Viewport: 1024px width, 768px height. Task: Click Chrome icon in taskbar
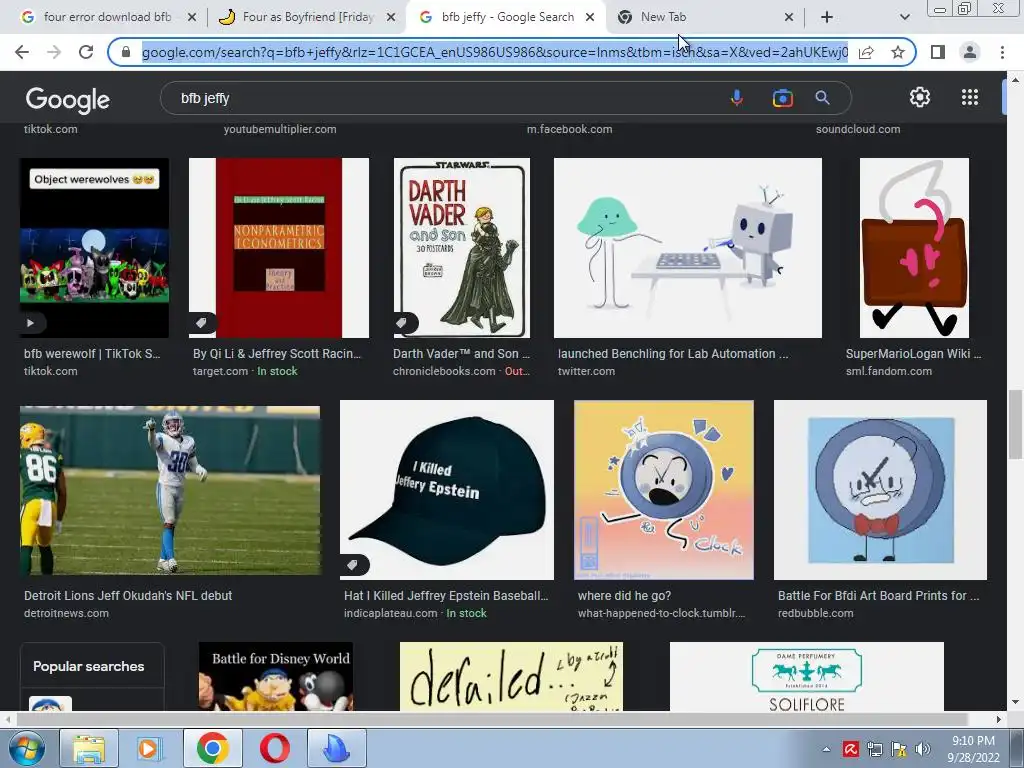click(212, 748)
